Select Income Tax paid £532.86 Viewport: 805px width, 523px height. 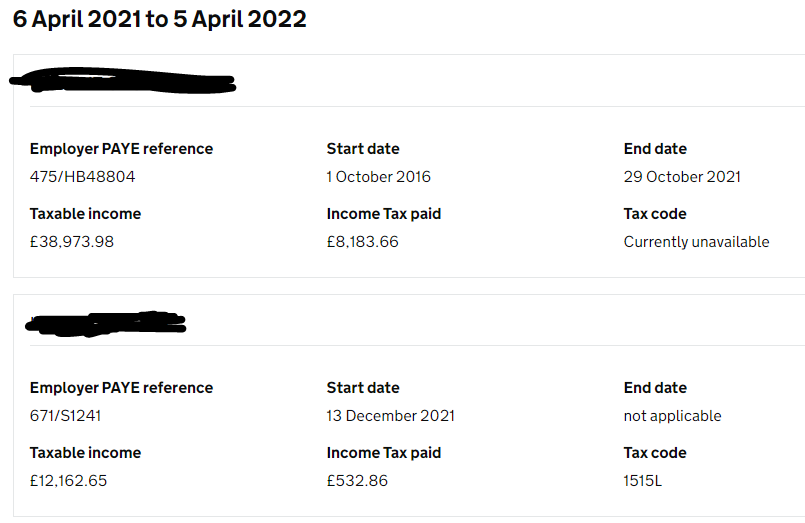[x=357, y=481]
